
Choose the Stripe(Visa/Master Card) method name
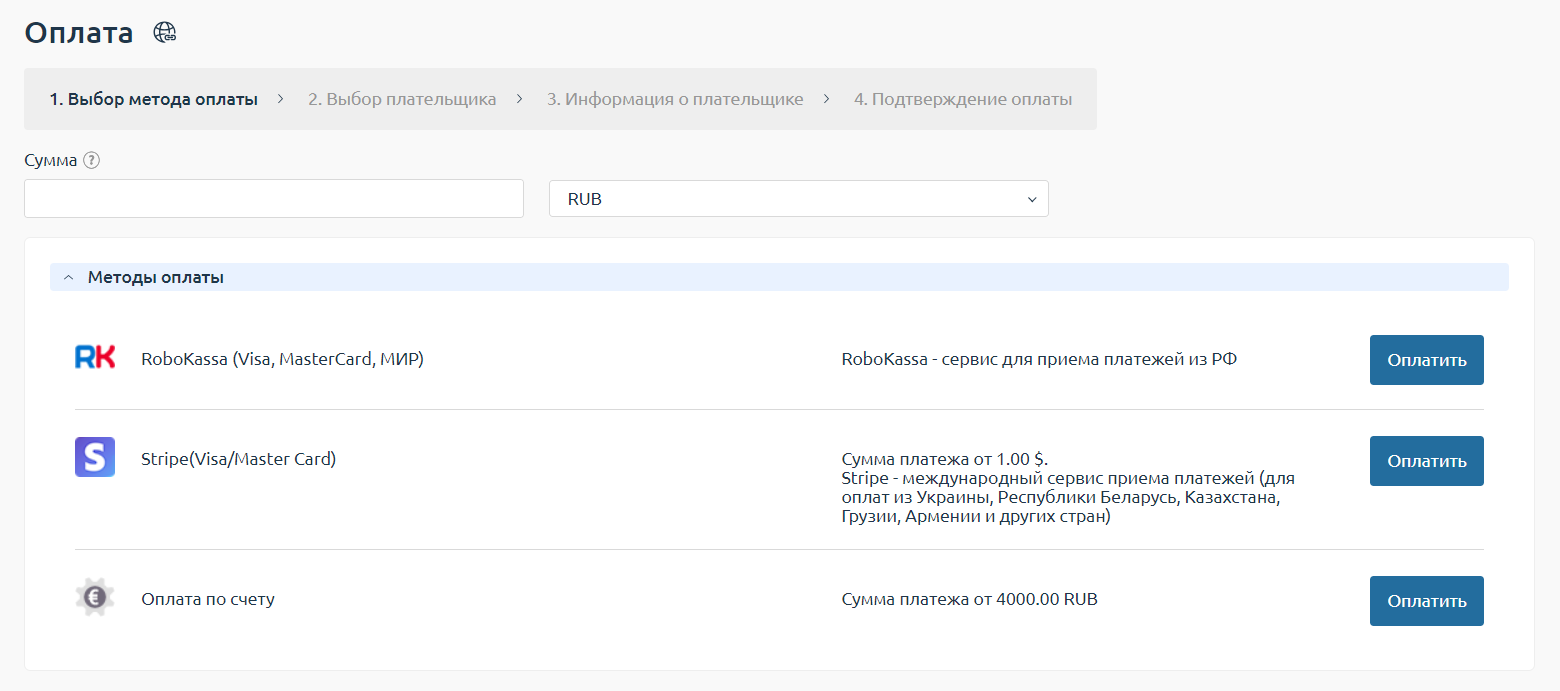pos(239,459)
